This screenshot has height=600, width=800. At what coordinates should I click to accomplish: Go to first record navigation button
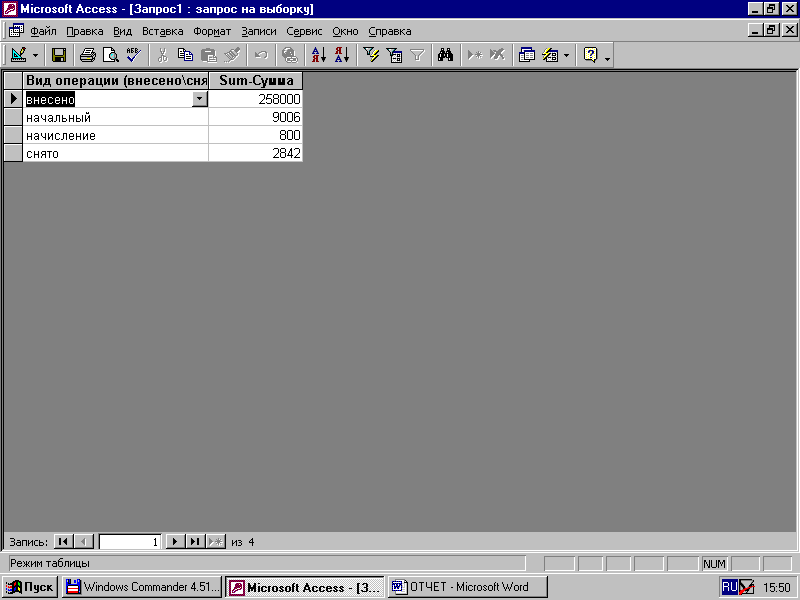(63, 541)
